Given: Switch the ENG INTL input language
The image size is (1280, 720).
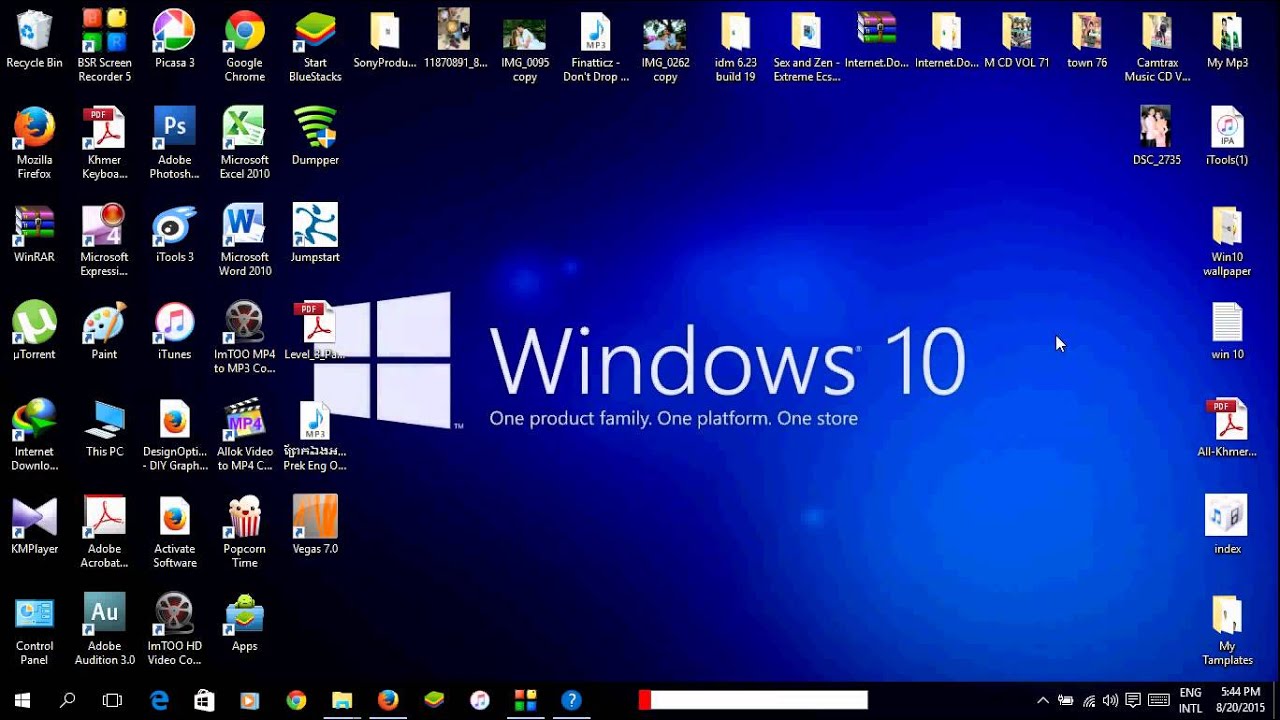Looking at the screenshot, I should coord(1190,700).
